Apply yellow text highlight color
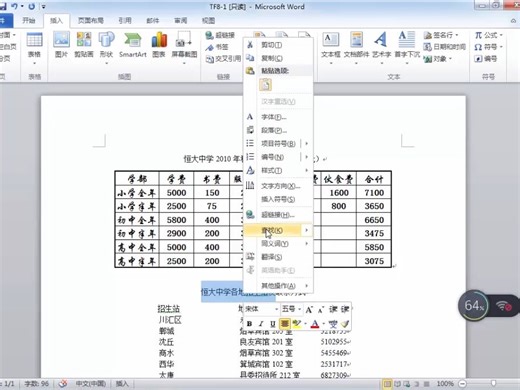This screenshot has width=520, height=390. point(296,324)
